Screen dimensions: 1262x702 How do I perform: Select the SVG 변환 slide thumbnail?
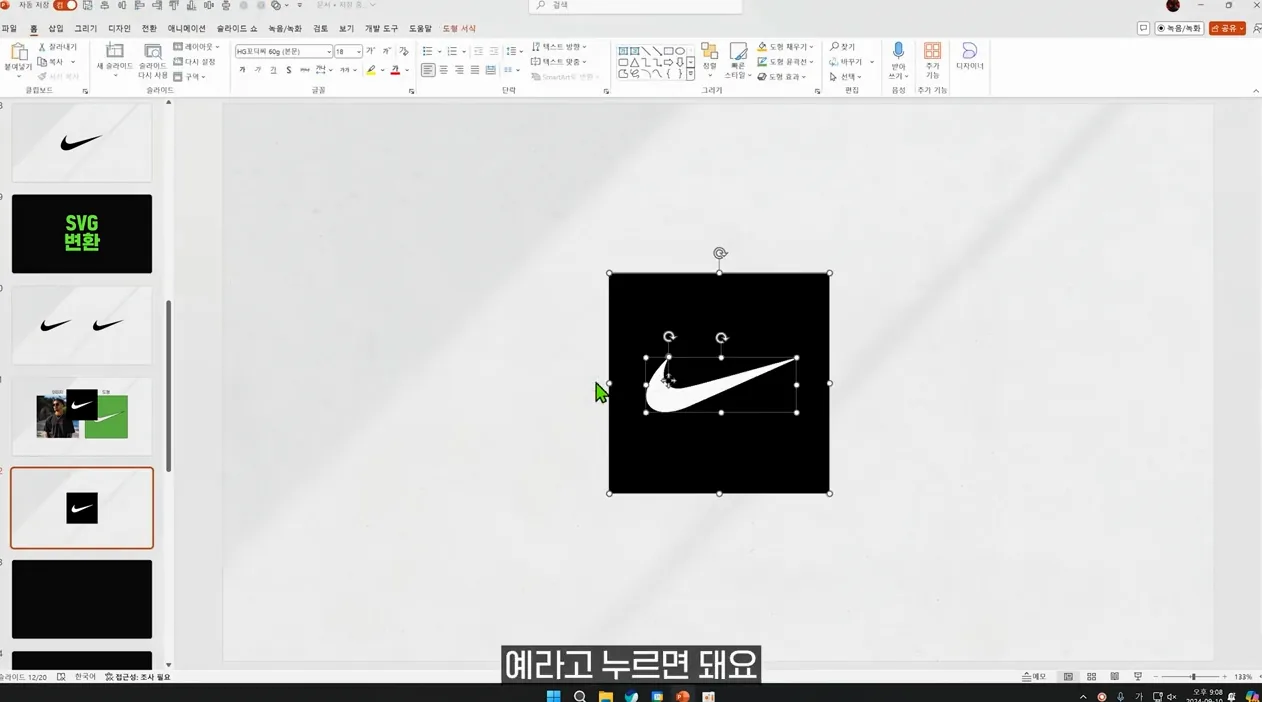point(82,234)
